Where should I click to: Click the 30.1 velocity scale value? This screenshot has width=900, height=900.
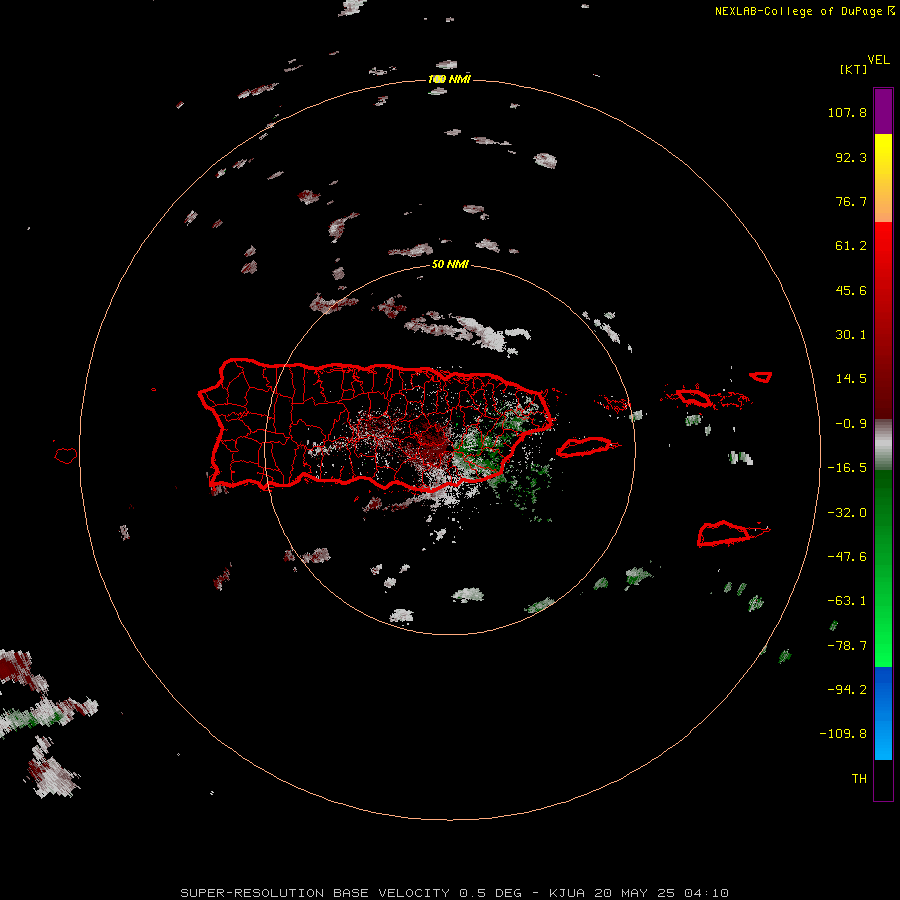coord(851,335)
